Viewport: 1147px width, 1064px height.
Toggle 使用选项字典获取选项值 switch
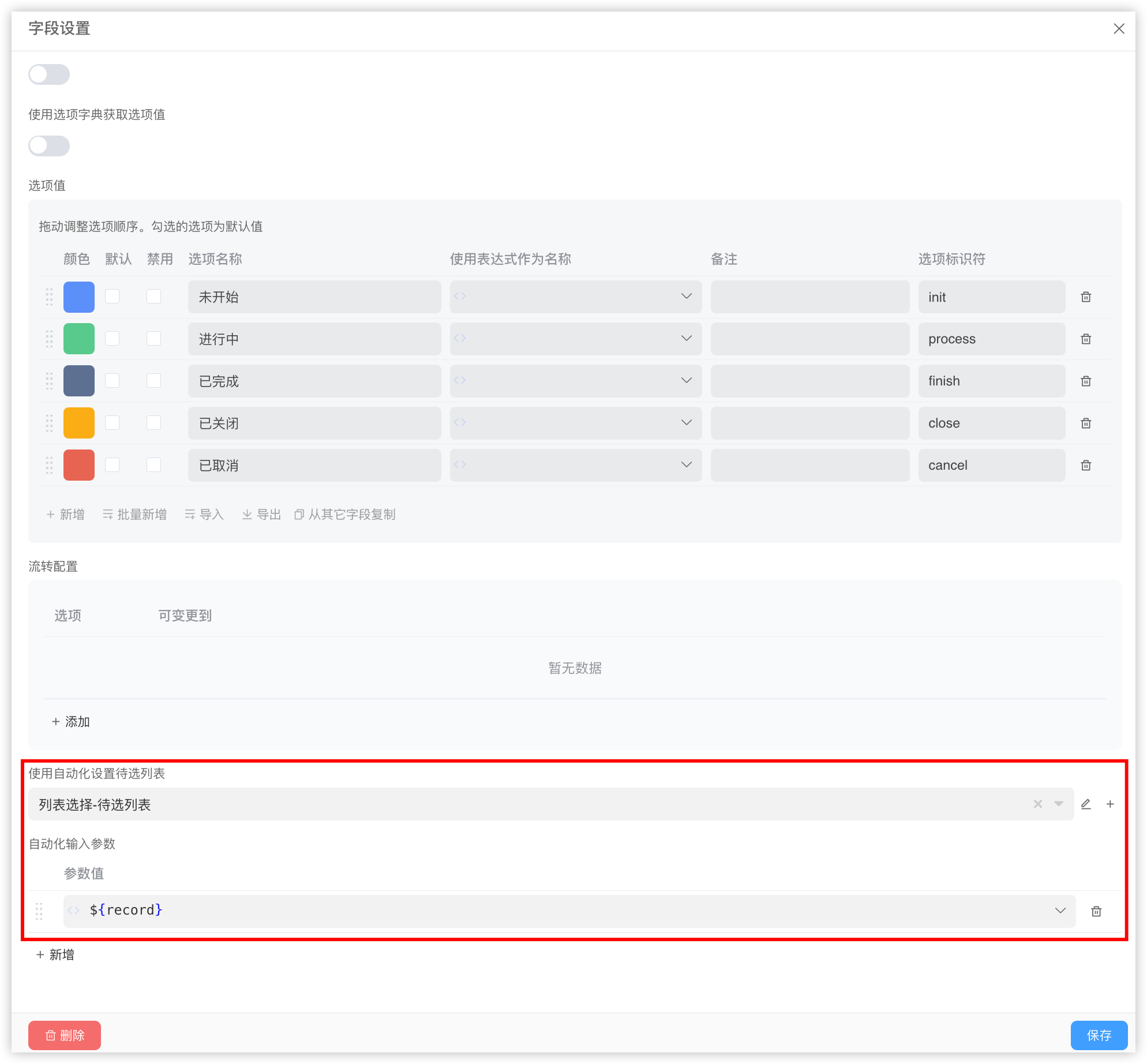(49, 146)
